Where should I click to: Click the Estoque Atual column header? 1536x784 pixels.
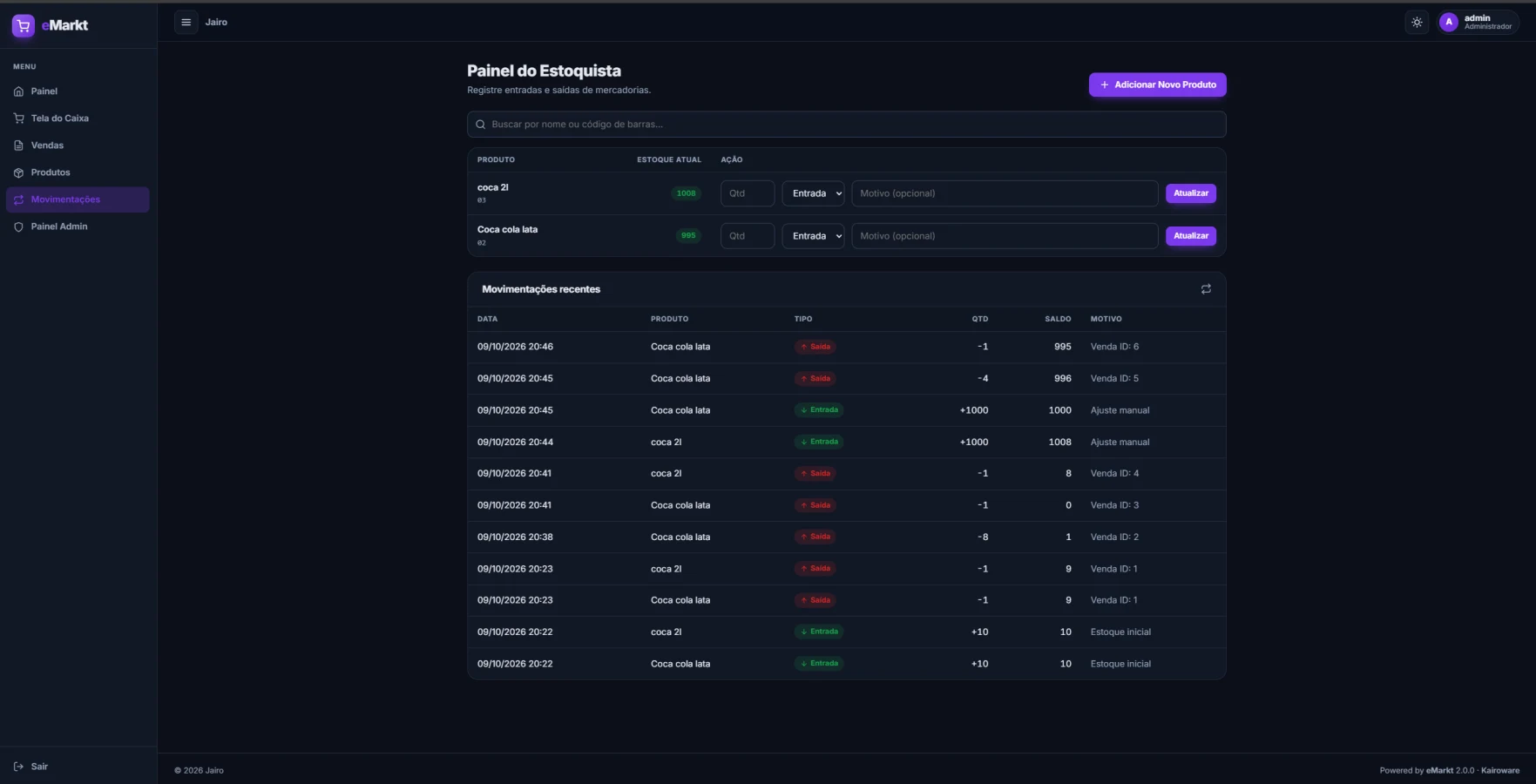(x=669, y=160)
